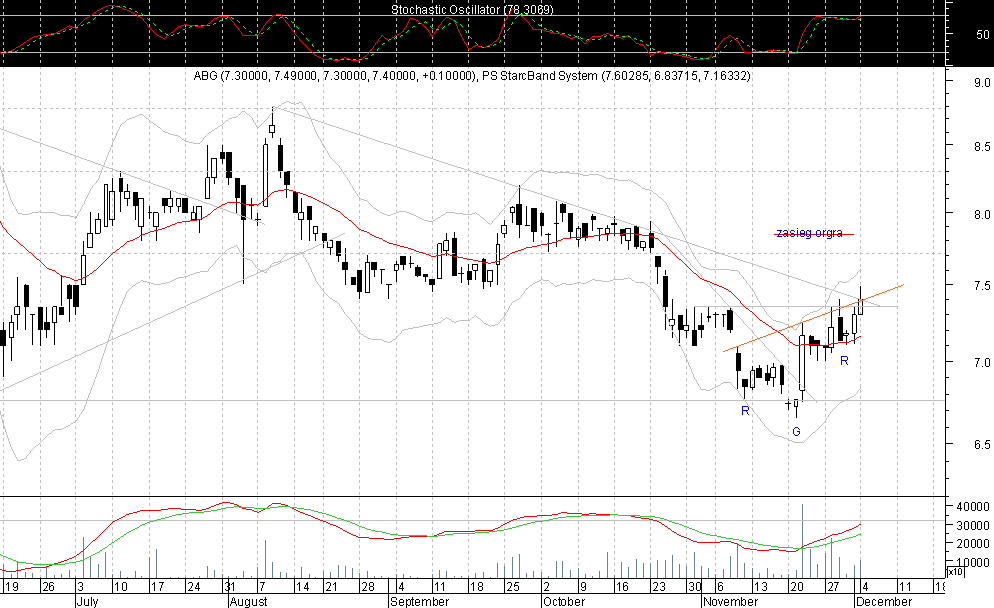The image size is (994, 608).
Task: Click date label 2 above October
Action: coord(546,586)
